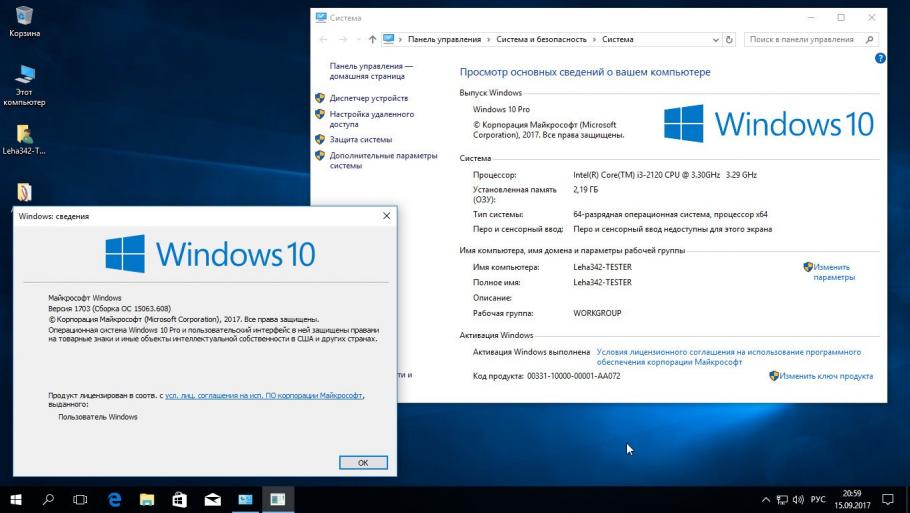910x513 pixels.
Task: Open license agreement terms link in System window
Action: 728,357
